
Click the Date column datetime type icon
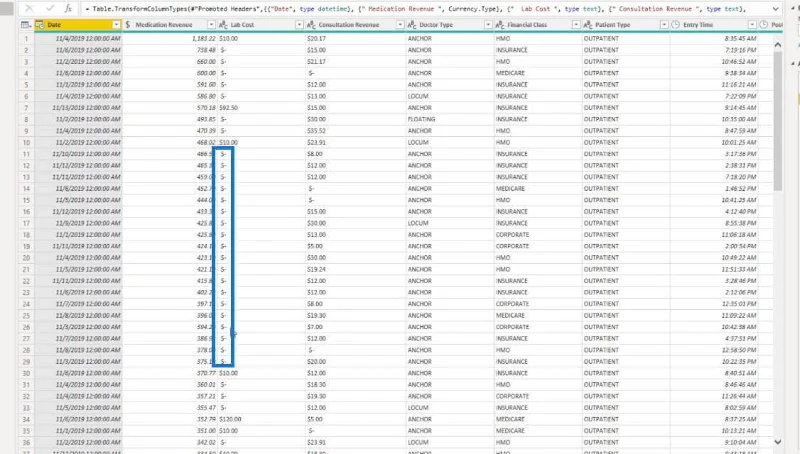[40, 24]
